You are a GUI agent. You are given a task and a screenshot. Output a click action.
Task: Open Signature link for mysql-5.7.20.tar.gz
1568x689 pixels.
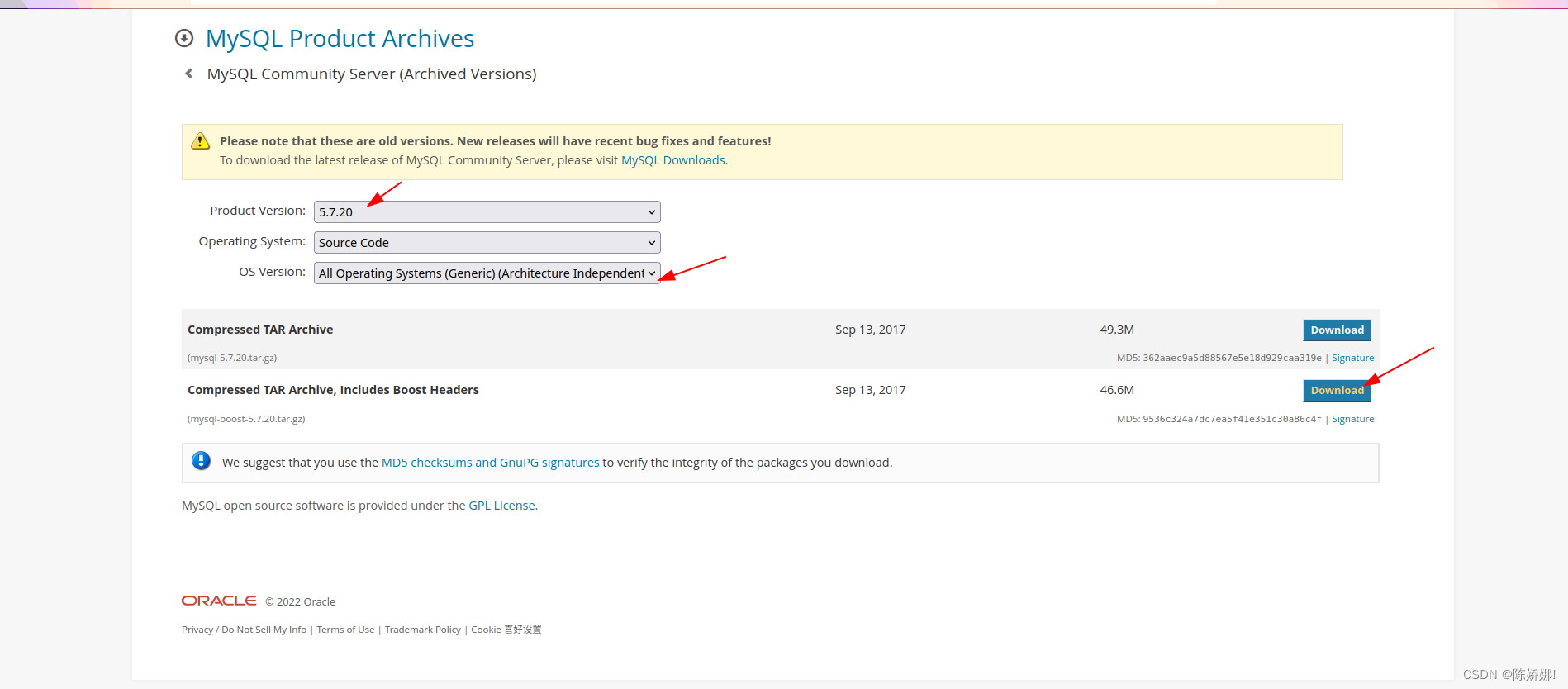tap(1352, 358)
